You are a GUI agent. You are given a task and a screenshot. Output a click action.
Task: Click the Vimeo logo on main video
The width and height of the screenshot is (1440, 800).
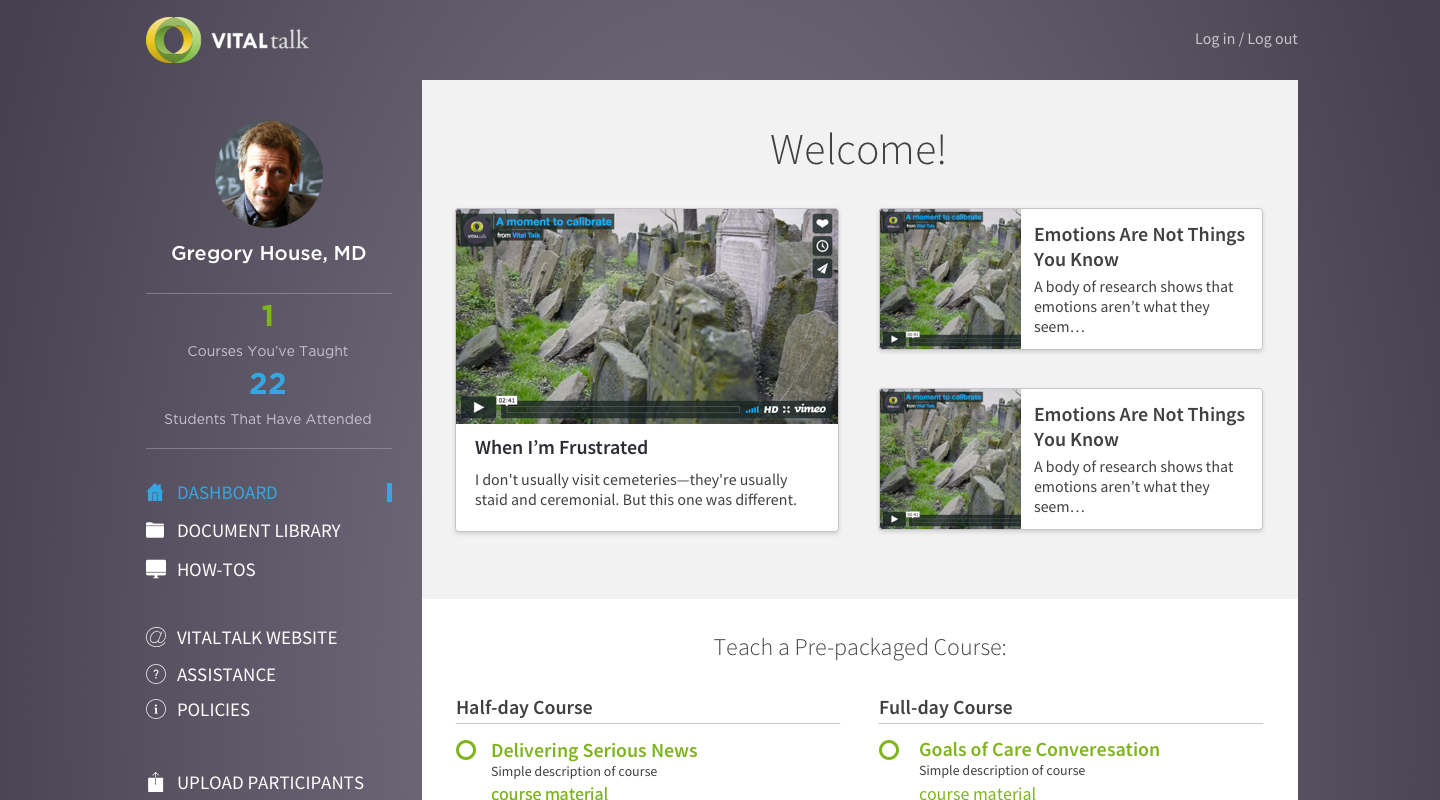tap(810, 408)
